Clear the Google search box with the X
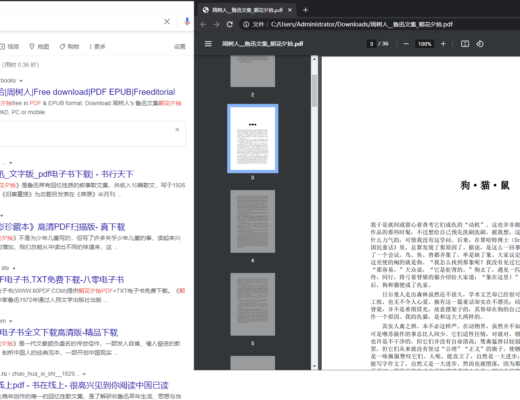This screenshot has height=400, width=520. click(x=167, y=22)
